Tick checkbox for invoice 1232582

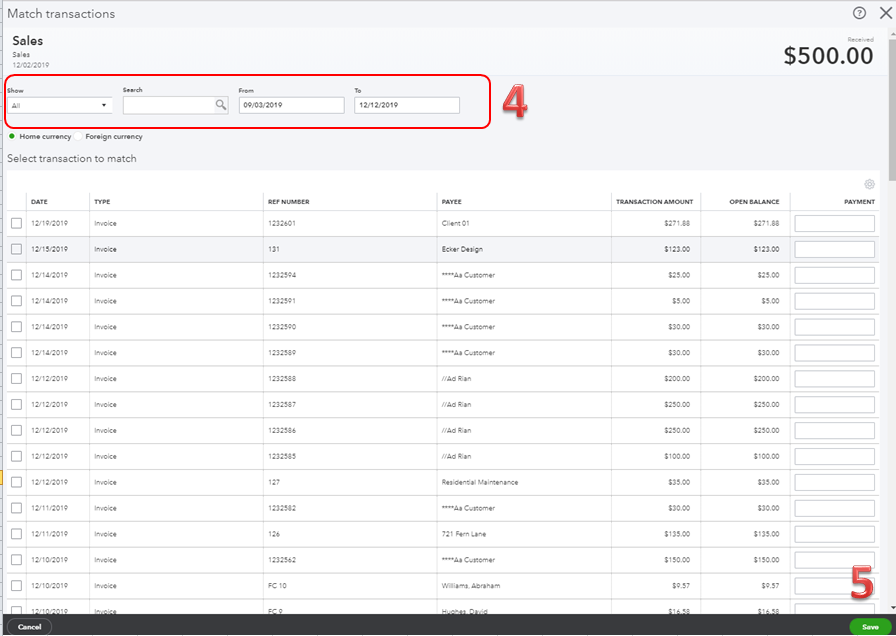click(x=17, y=508)
